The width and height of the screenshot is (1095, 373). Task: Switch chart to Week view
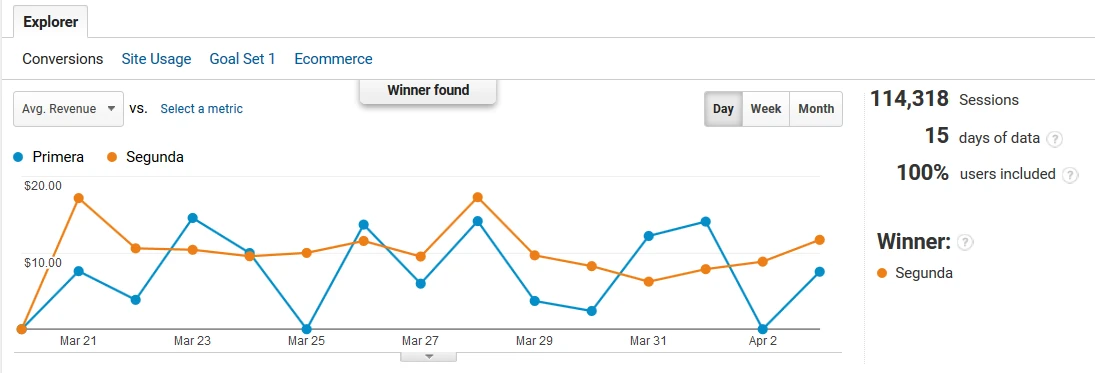(x=765, y=109)
